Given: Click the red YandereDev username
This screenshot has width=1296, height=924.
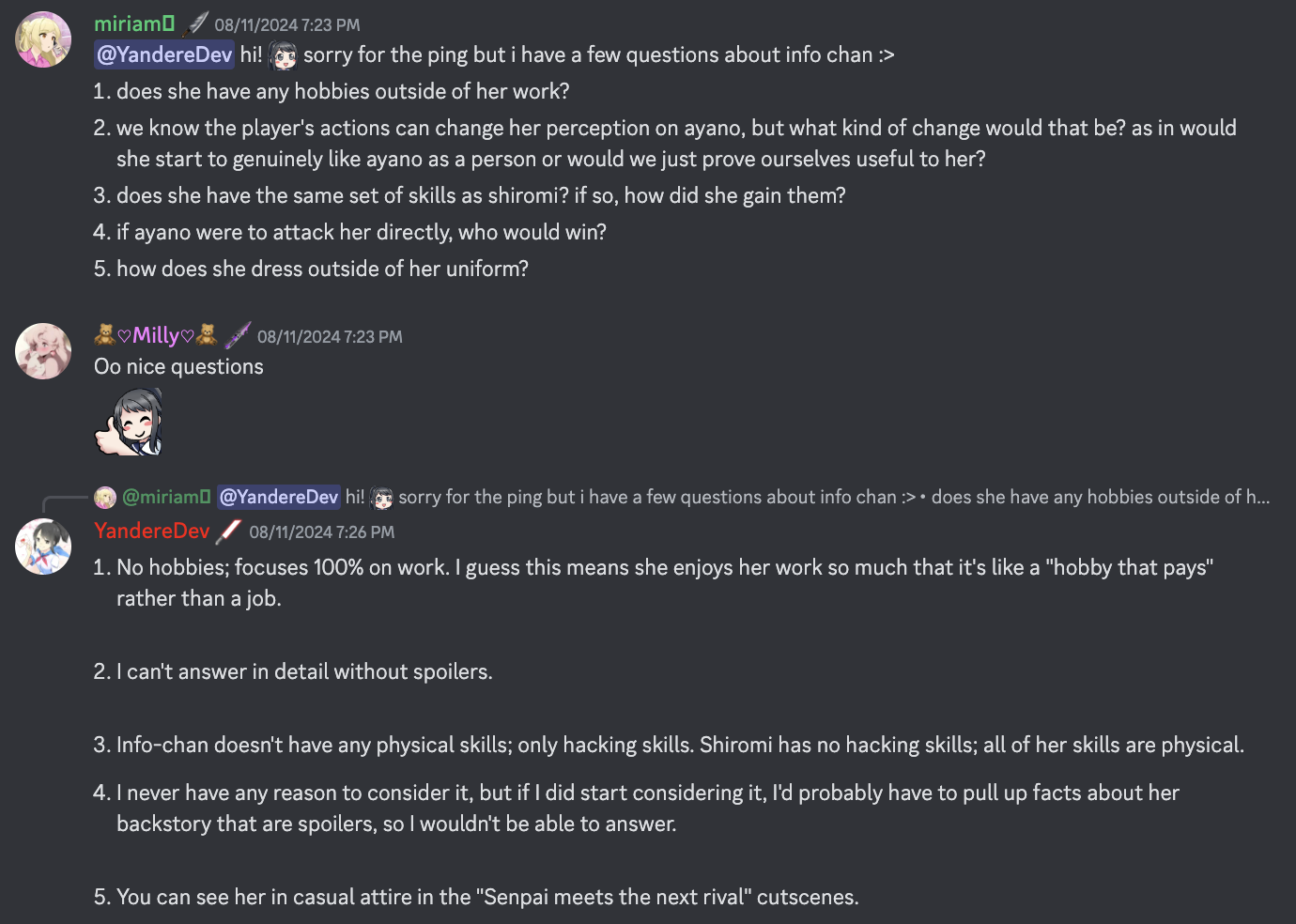Looking at the screenshot, I should (x=152, y=531).
